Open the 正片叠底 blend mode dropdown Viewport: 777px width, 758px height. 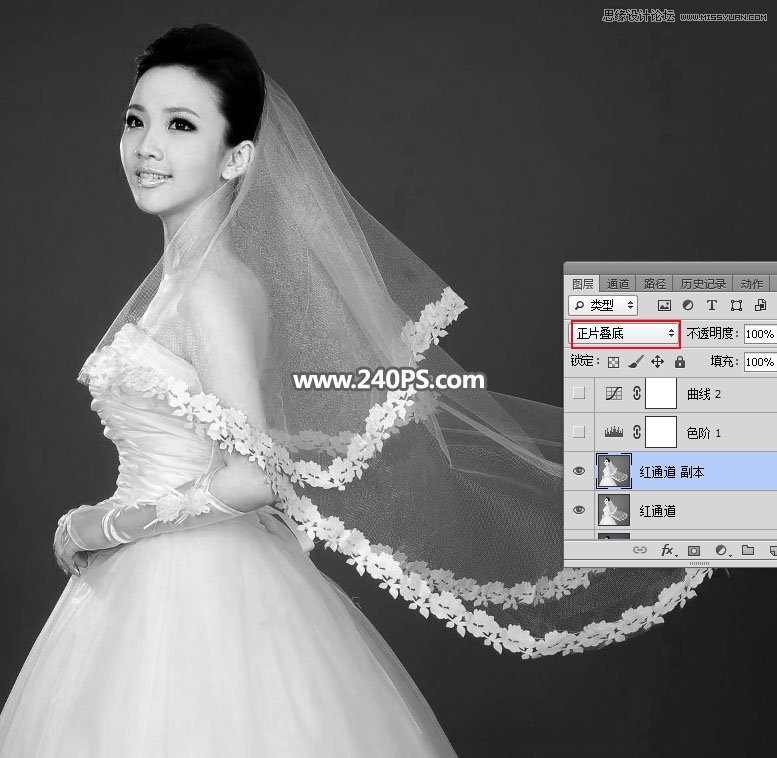[625, 333]
